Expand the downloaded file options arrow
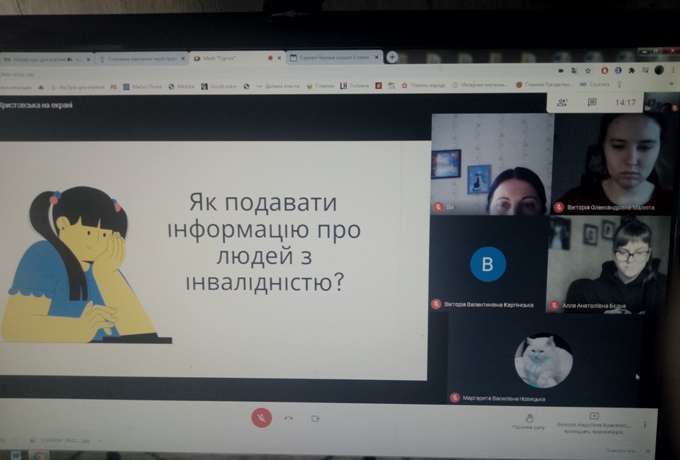 pyautogui.click(x=100, y=440)
